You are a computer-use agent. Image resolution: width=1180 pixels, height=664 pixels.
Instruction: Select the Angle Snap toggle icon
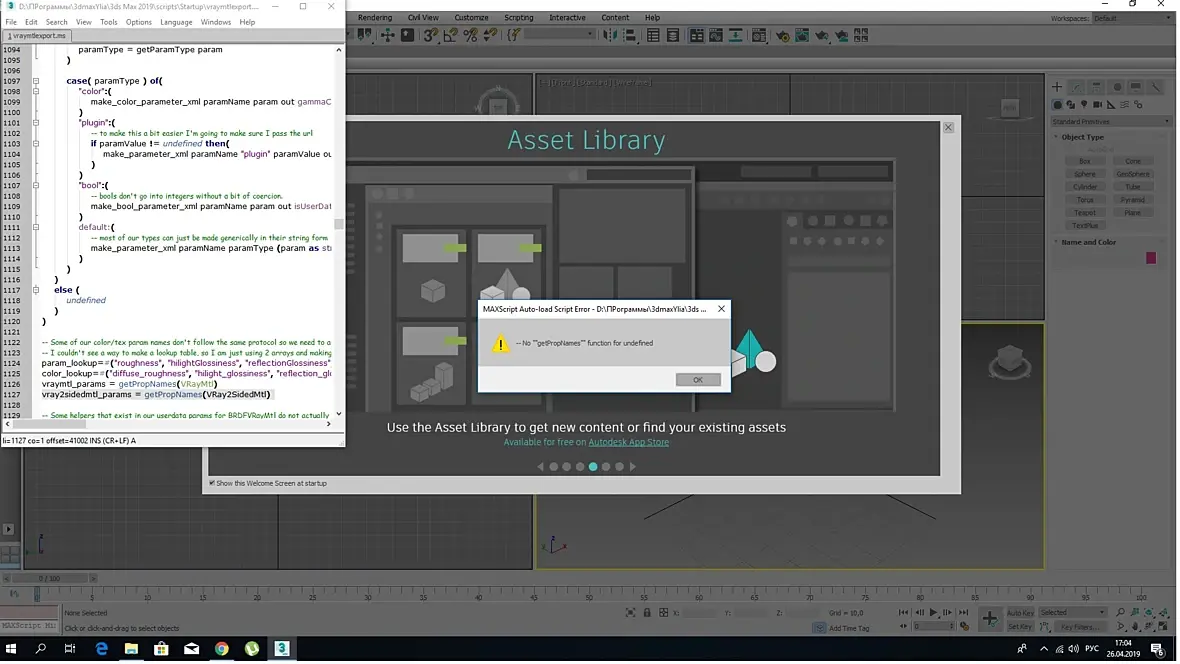tap(452, 35)
